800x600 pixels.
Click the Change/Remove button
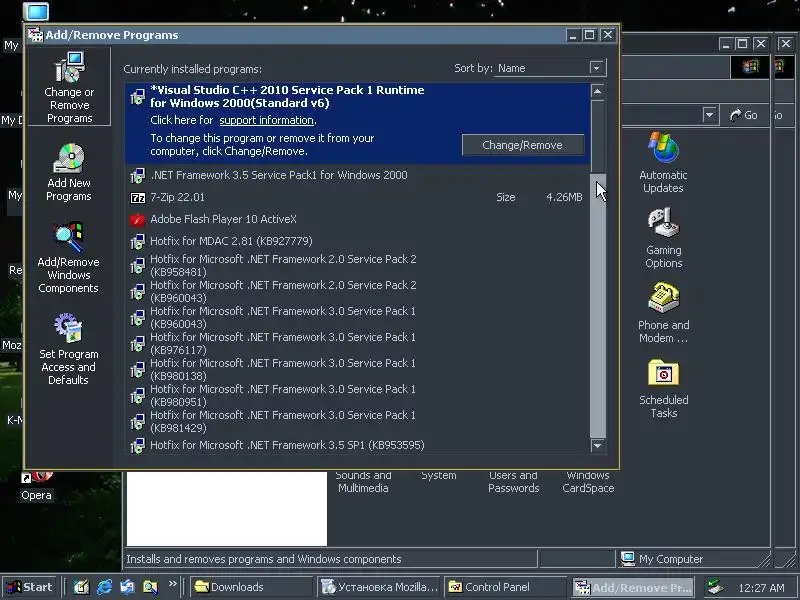pos(522,145)
